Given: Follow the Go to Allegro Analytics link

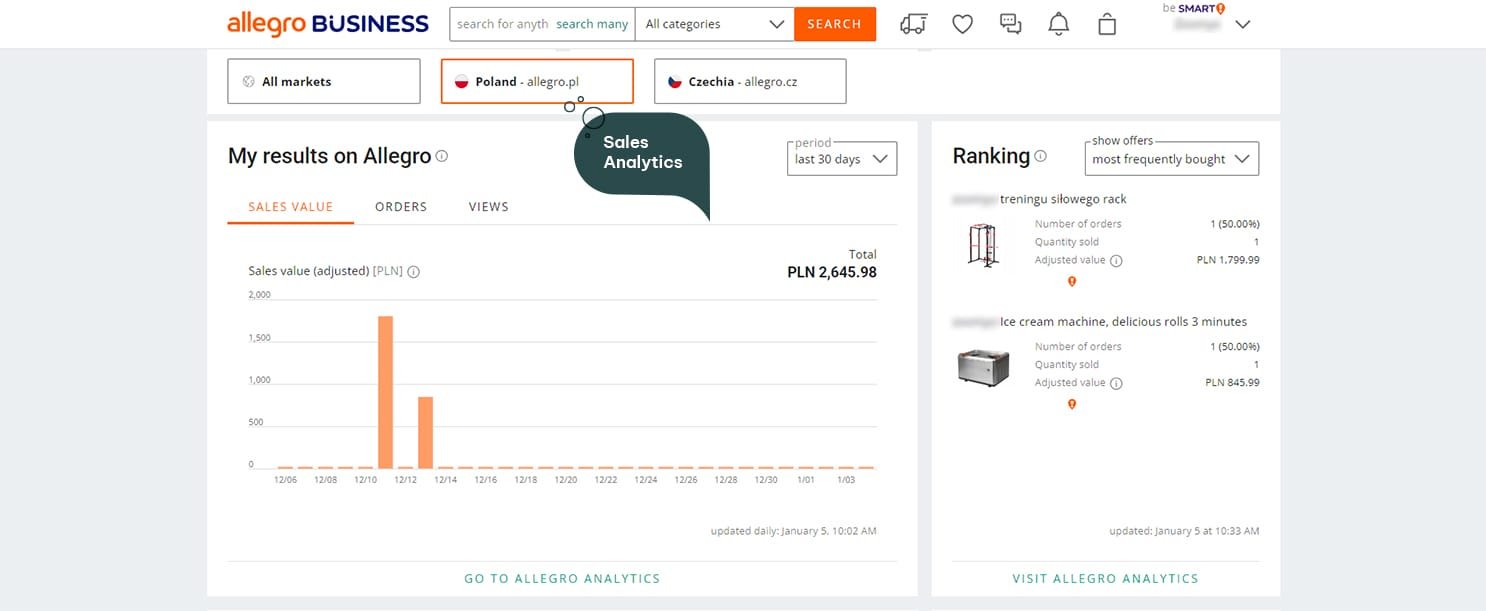Looking at the screenshot, I should coord(562,578).
